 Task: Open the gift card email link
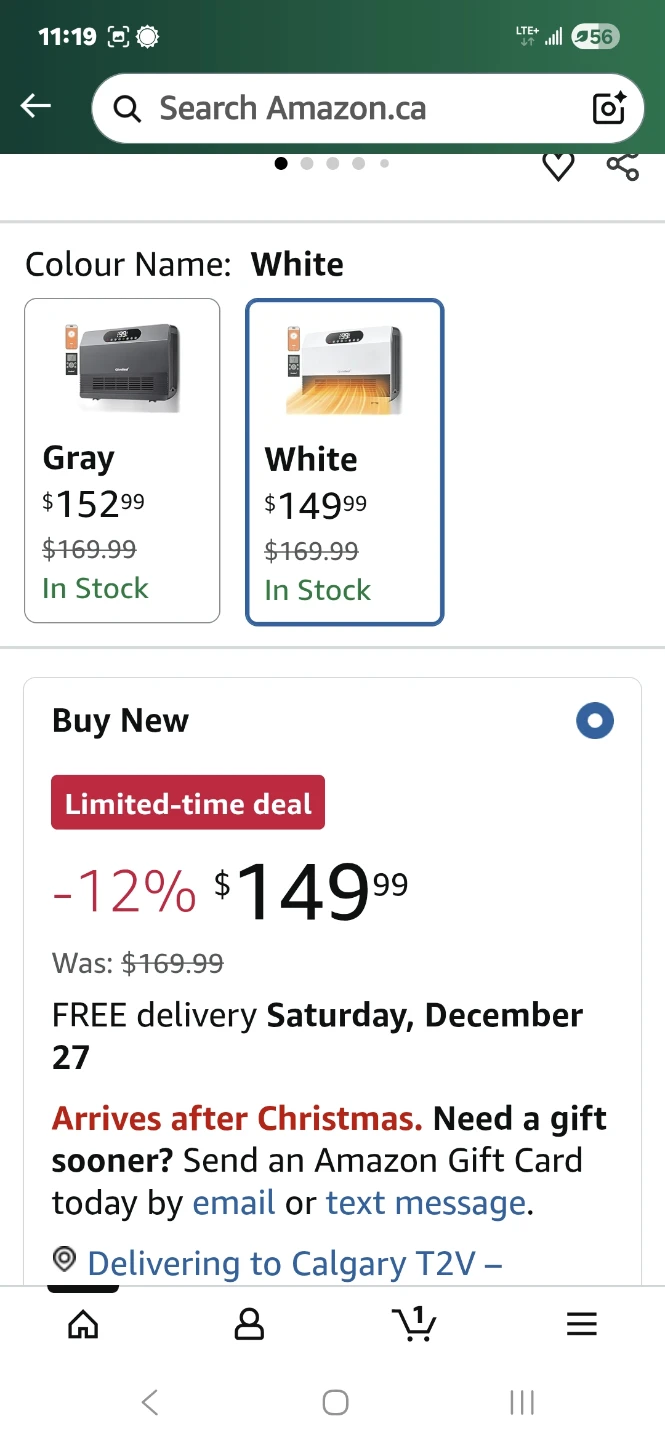234,1202
